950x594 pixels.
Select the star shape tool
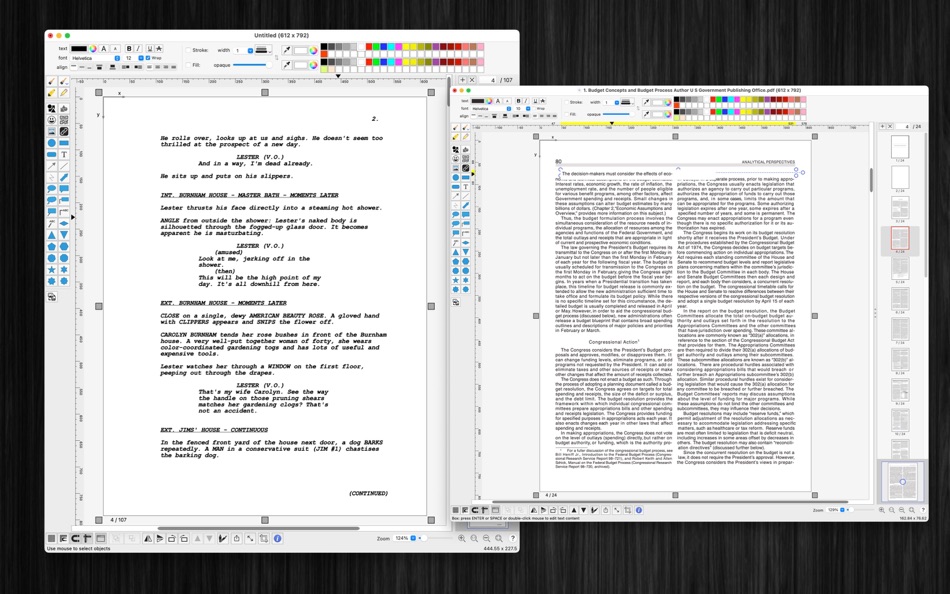click(x=51, y=270)
